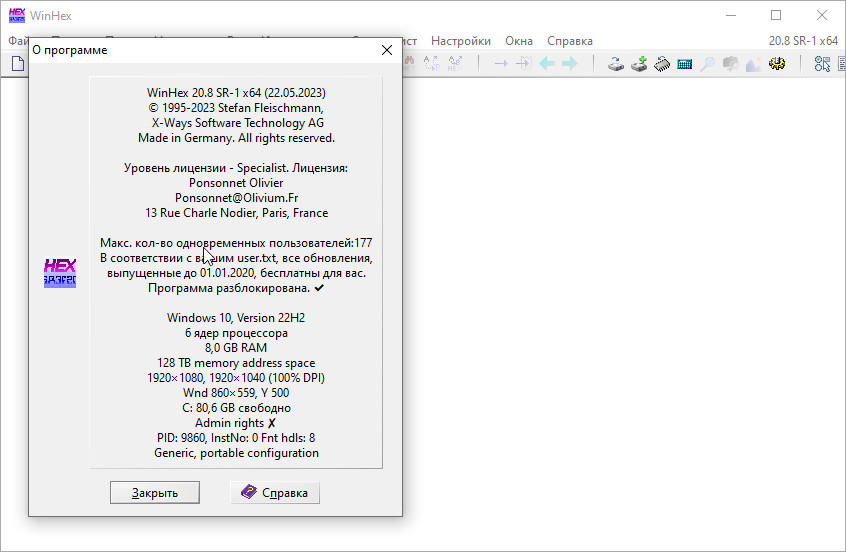Click the PID: 9860 line
The width and height of the screenshot is (846, 552).
236,438
